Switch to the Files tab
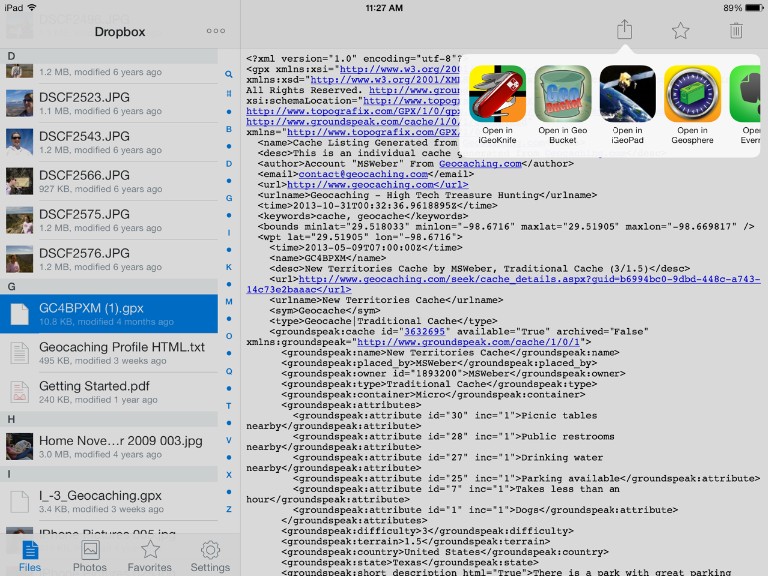 30,556
